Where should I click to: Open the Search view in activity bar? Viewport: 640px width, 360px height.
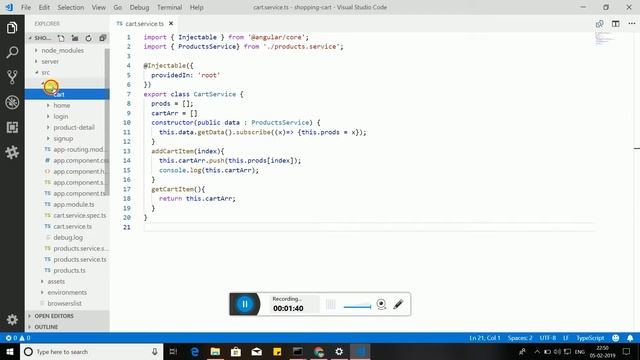click(x=12, y=52)
